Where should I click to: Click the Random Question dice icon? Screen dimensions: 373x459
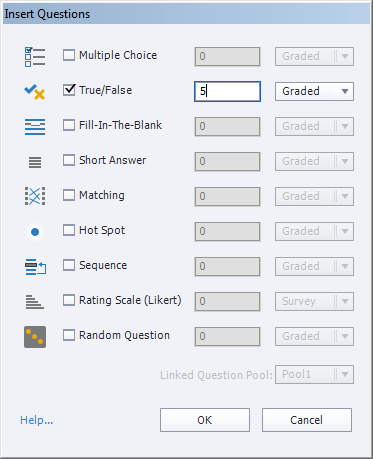35,337
